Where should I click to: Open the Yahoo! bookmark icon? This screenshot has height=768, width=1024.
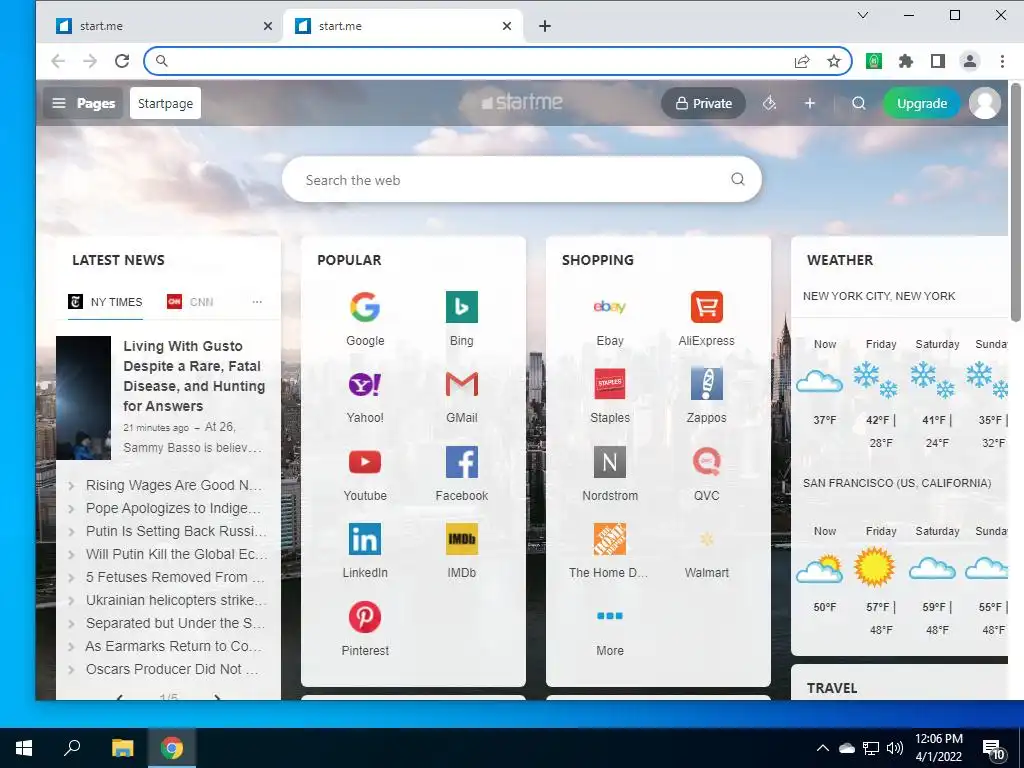364,385
